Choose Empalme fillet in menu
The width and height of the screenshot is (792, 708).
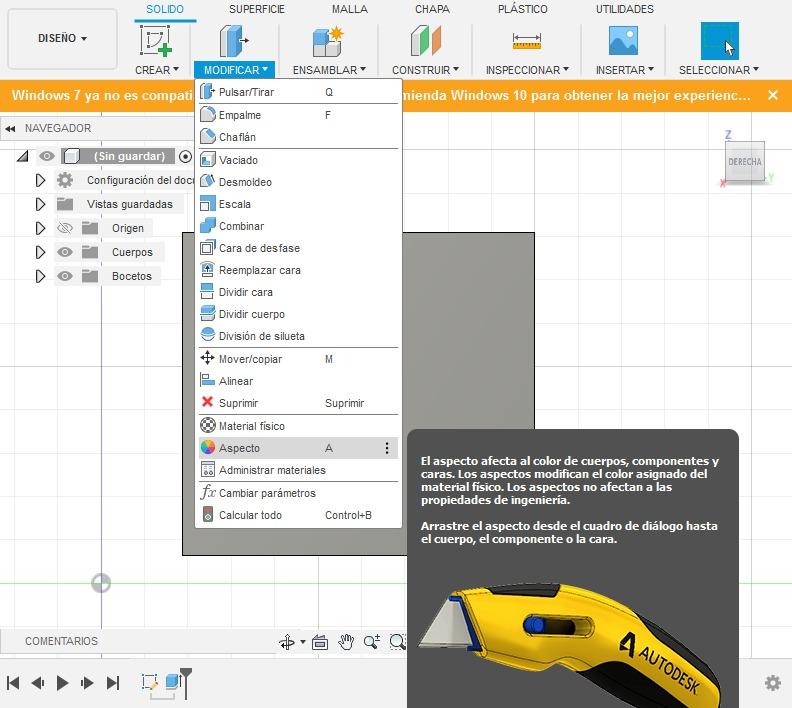[298, 115]
